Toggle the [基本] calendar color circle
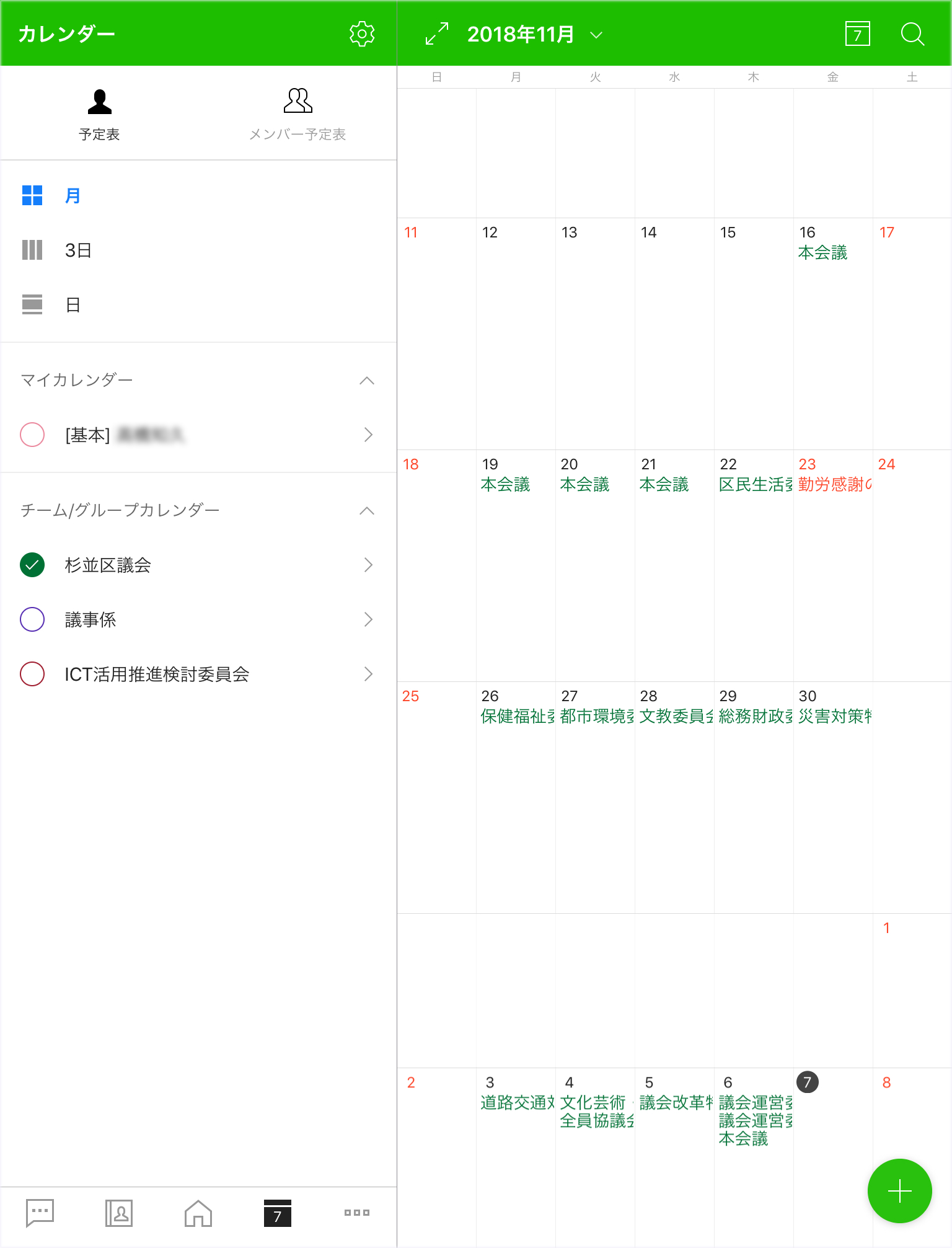The height and width of the screenshot is (1248, 952). coord(32,435)
